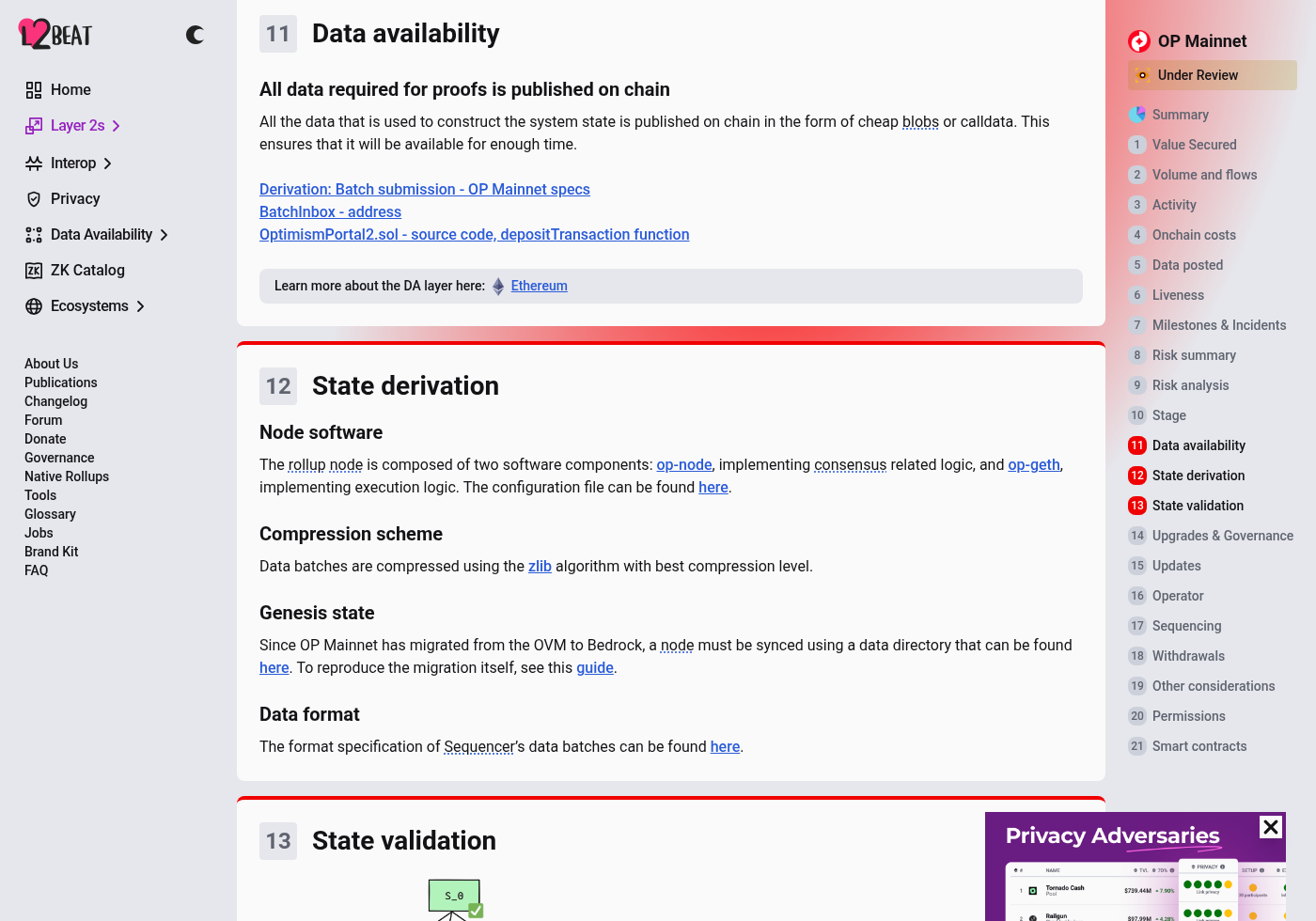Expand the Layer 2s chevron
The width and height of the screenshot is (1316, 921).
pyautogui.click(x=116, y=126)
